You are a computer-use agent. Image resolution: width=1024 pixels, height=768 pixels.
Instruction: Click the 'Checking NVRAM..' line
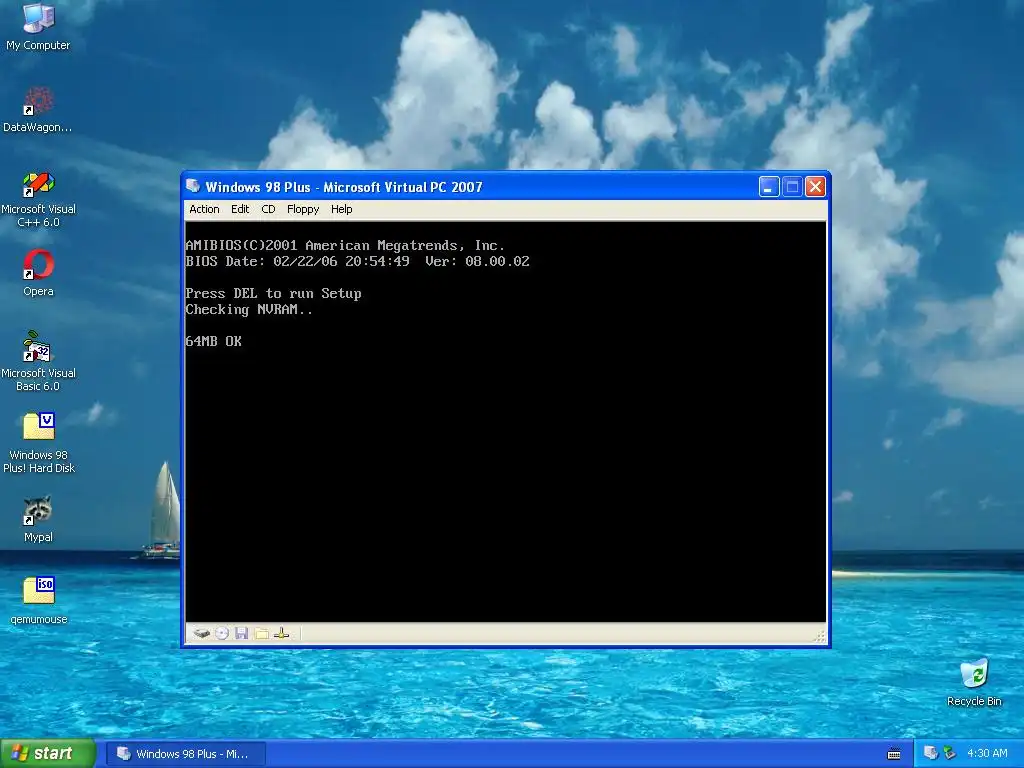point(249,310)
